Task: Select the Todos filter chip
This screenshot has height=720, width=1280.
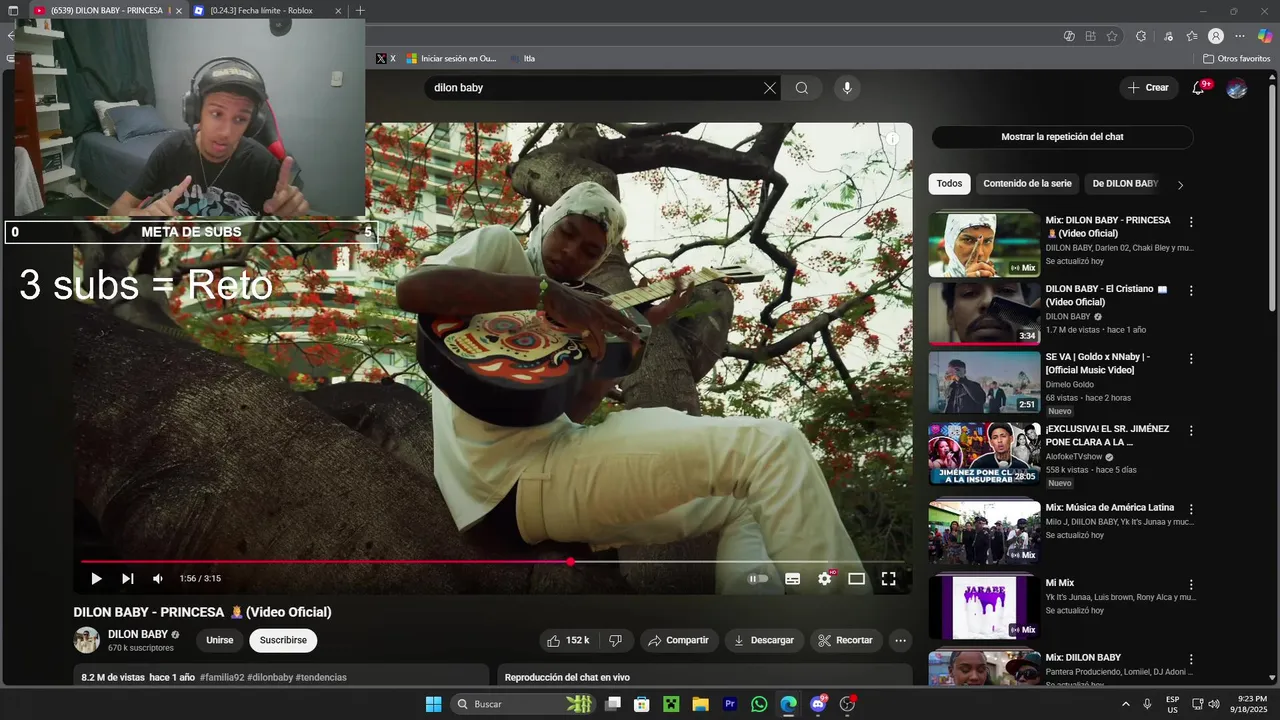Action: pyautogui.click(x=949, y=184)
